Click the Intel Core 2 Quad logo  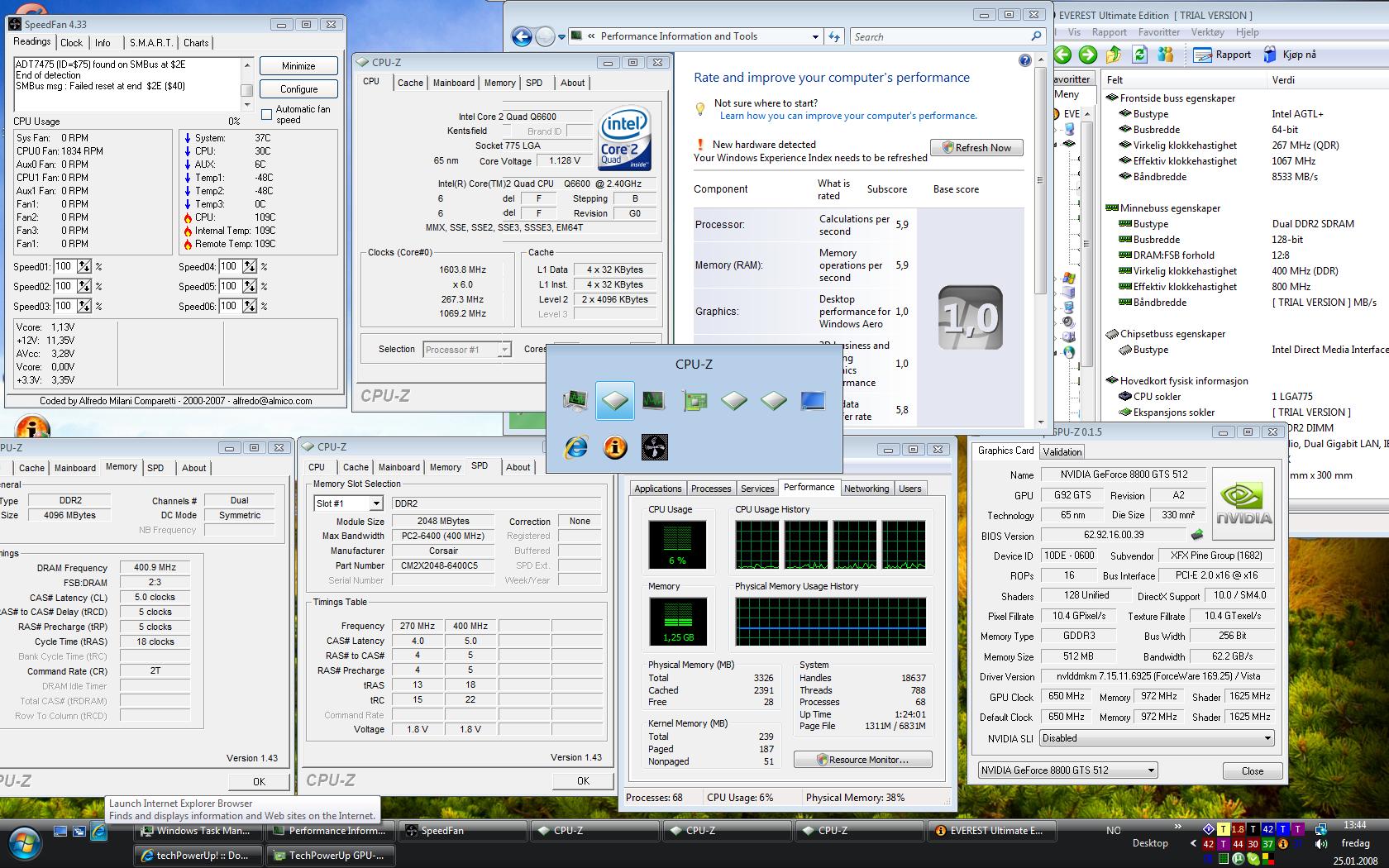tap(625, 138)
